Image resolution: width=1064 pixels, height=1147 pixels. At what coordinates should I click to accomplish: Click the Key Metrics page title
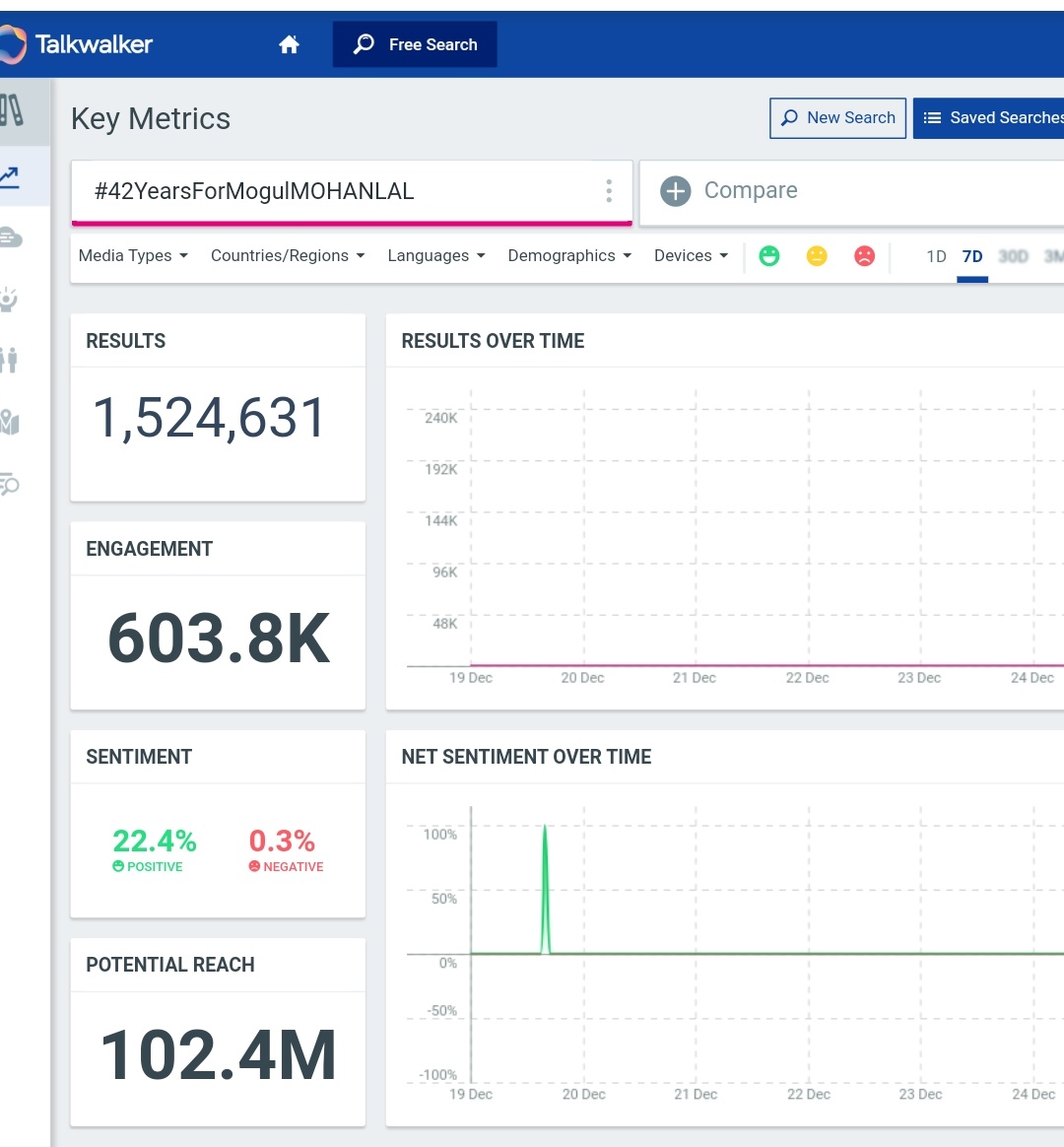click(151, 118)
